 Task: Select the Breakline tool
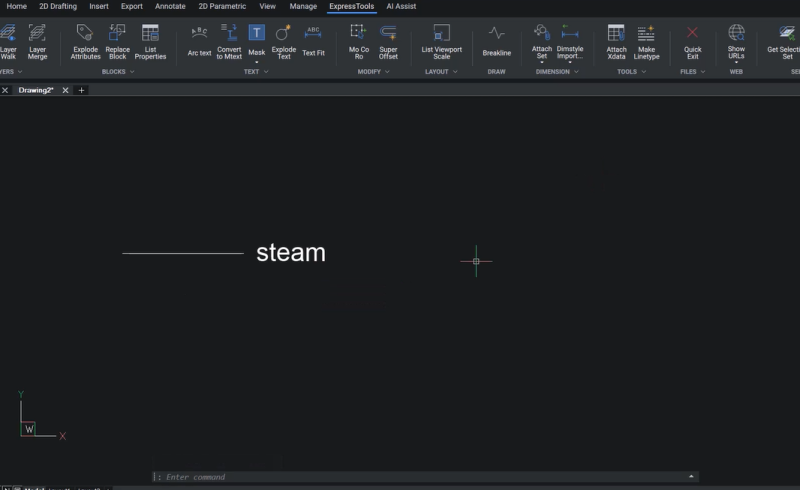click(x=496, y=42)
